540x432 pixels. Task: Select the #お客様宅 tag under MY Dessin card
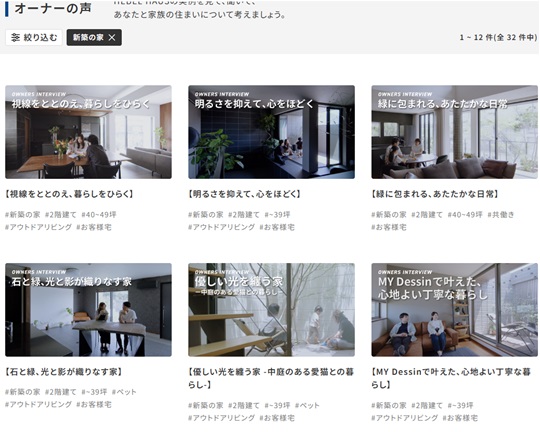460,418
